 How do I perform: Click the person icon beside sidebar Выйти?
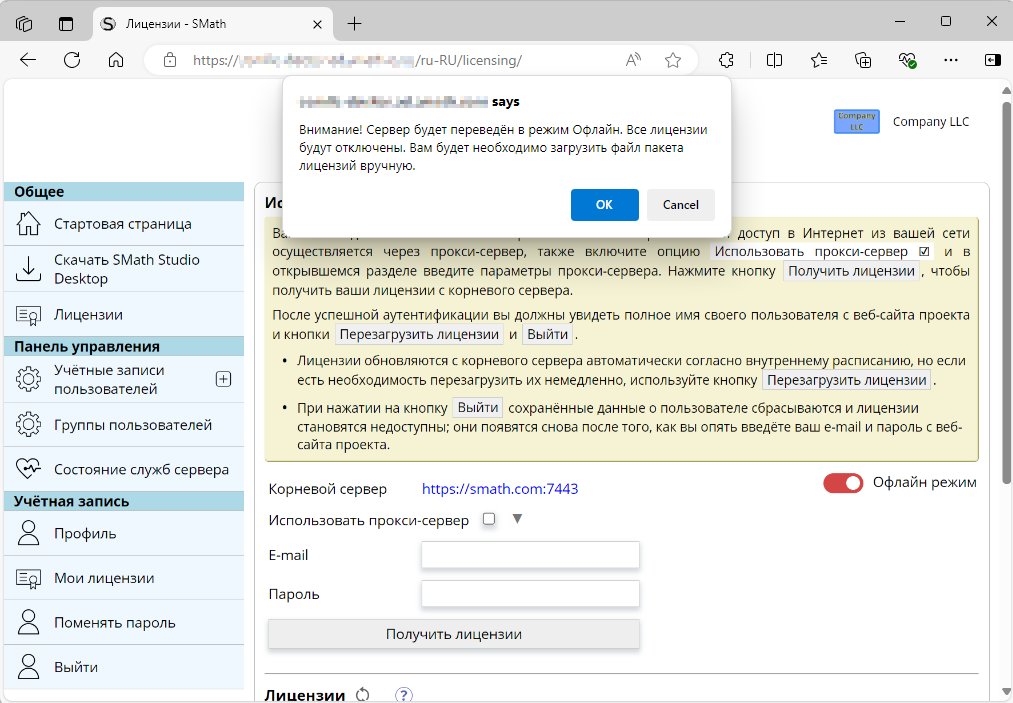28,667
